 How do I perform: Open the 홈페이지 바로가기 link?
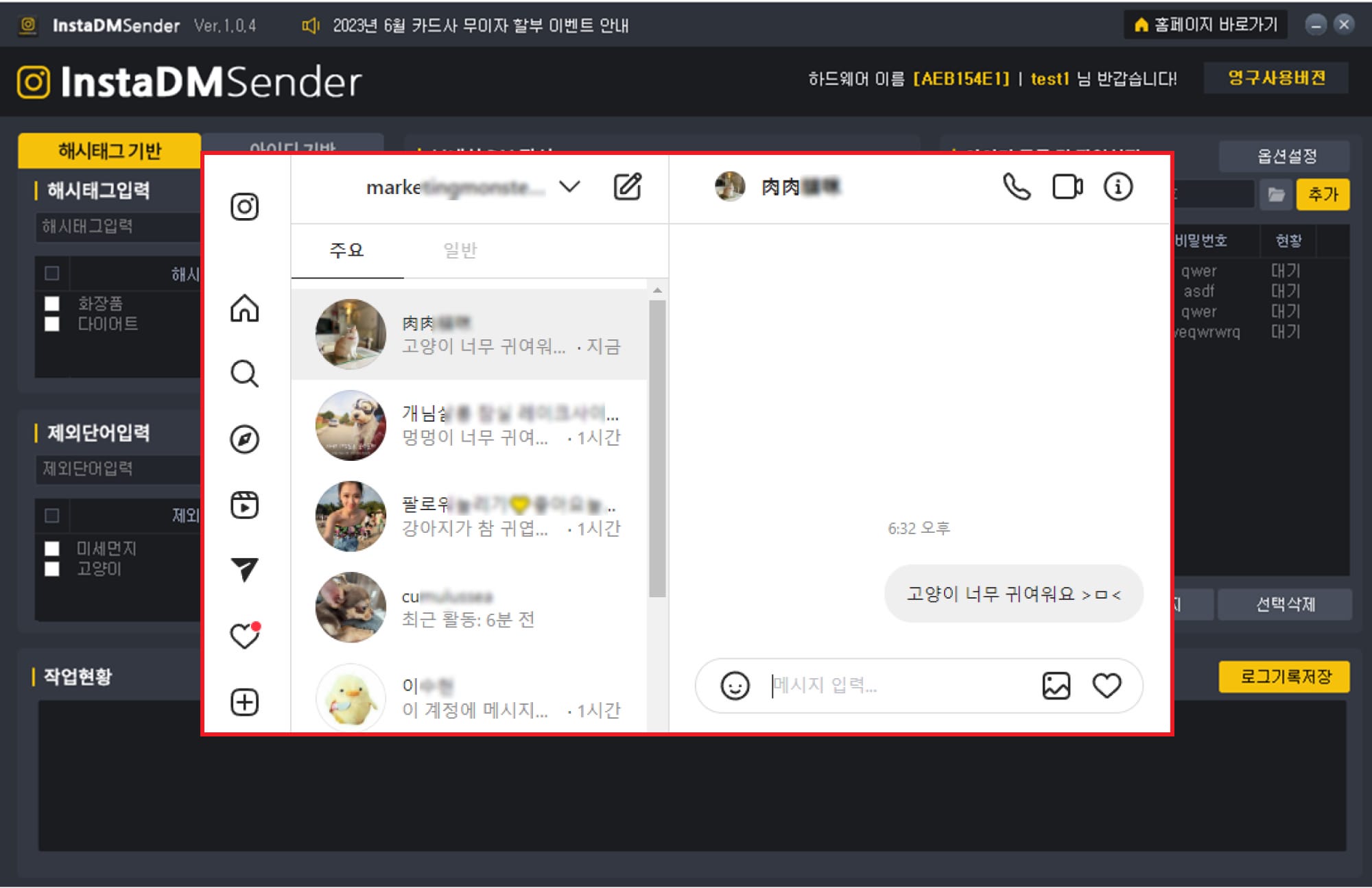pos(1205,25)
